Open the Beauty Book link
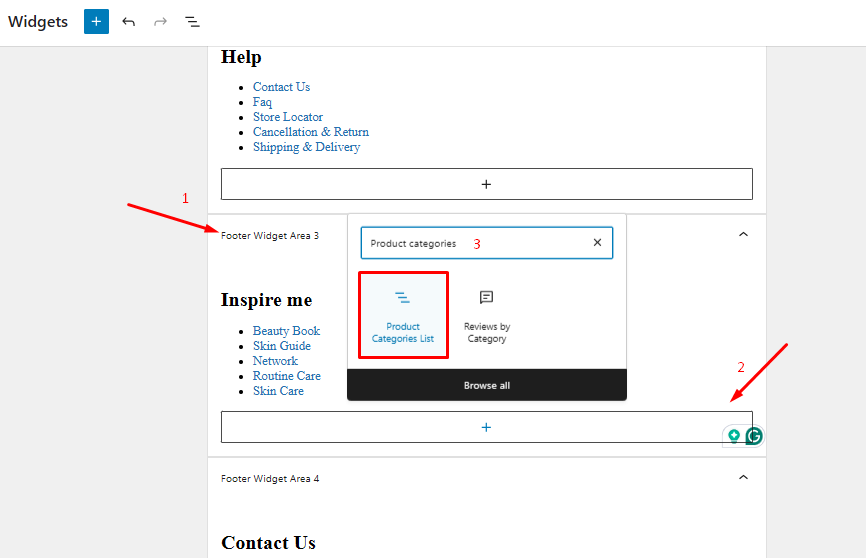The width and height of the screenshot is (866, 558). tap(286, 330)
